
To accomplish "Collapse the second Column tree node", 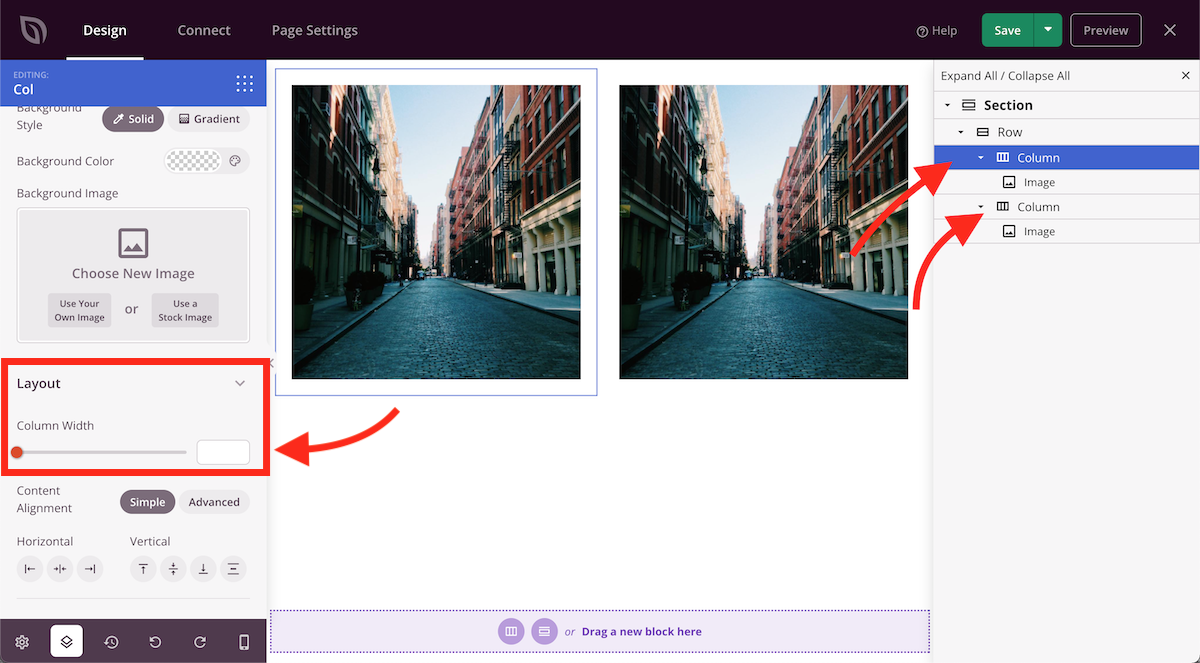I will click(981, 207).
